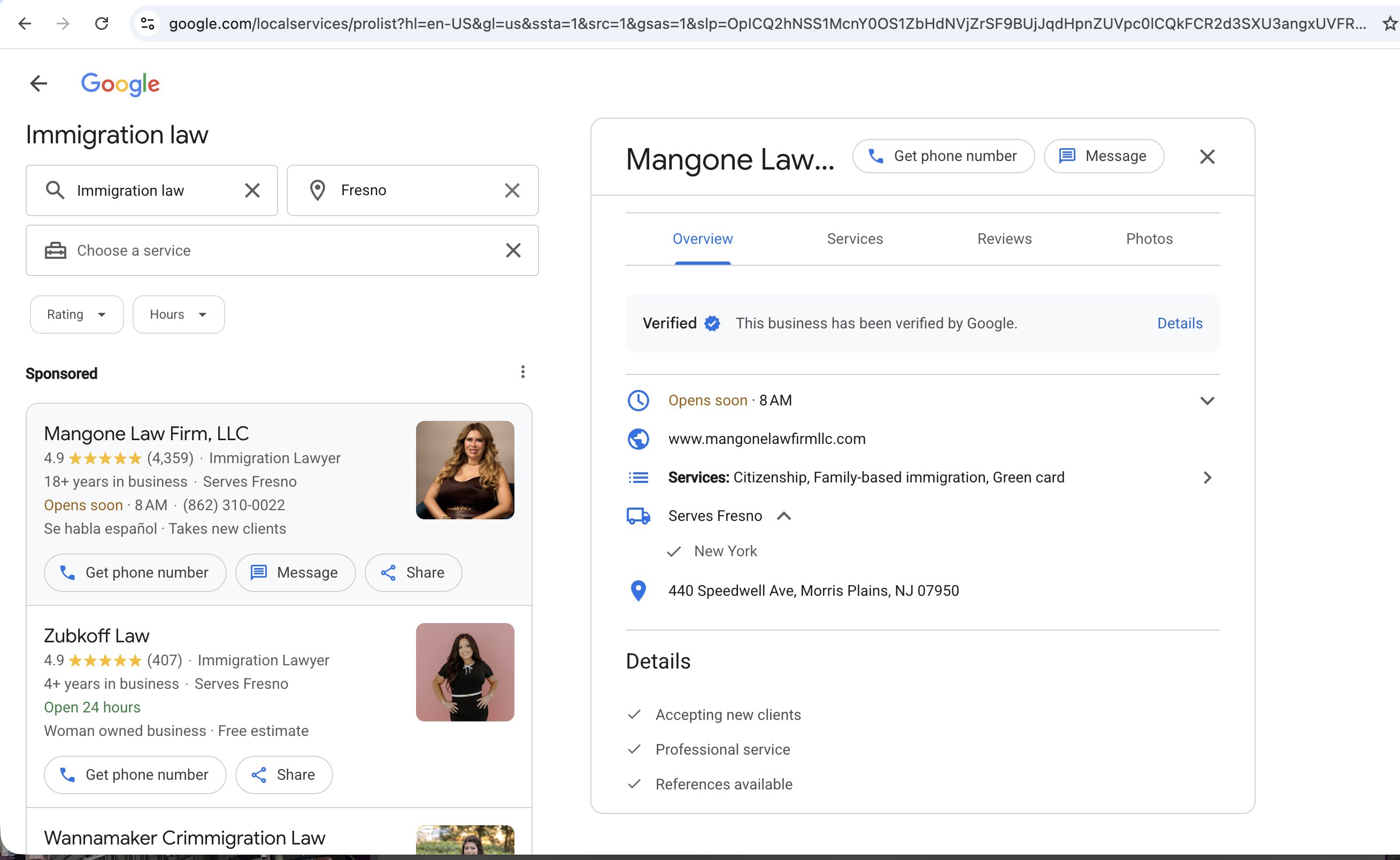This screenshot has height=860, width=1400.
Task: Switch to the Services tab
Action: [855, 239]
